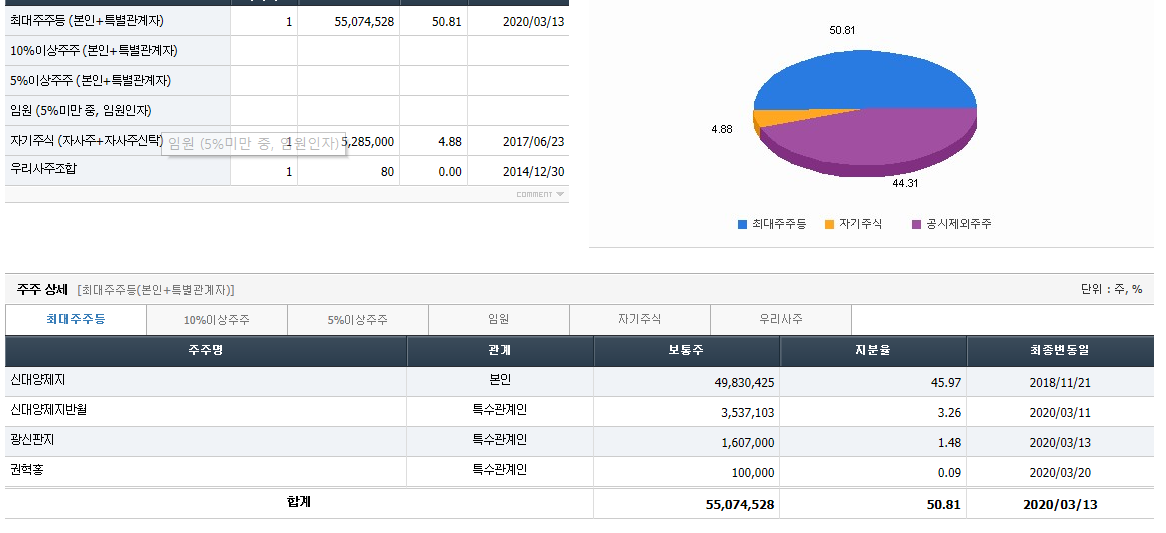Click blue 최대주주등 legend swatch
Image resolution: width=1166 pixels, height=533 pixels.
coord(742,224)
